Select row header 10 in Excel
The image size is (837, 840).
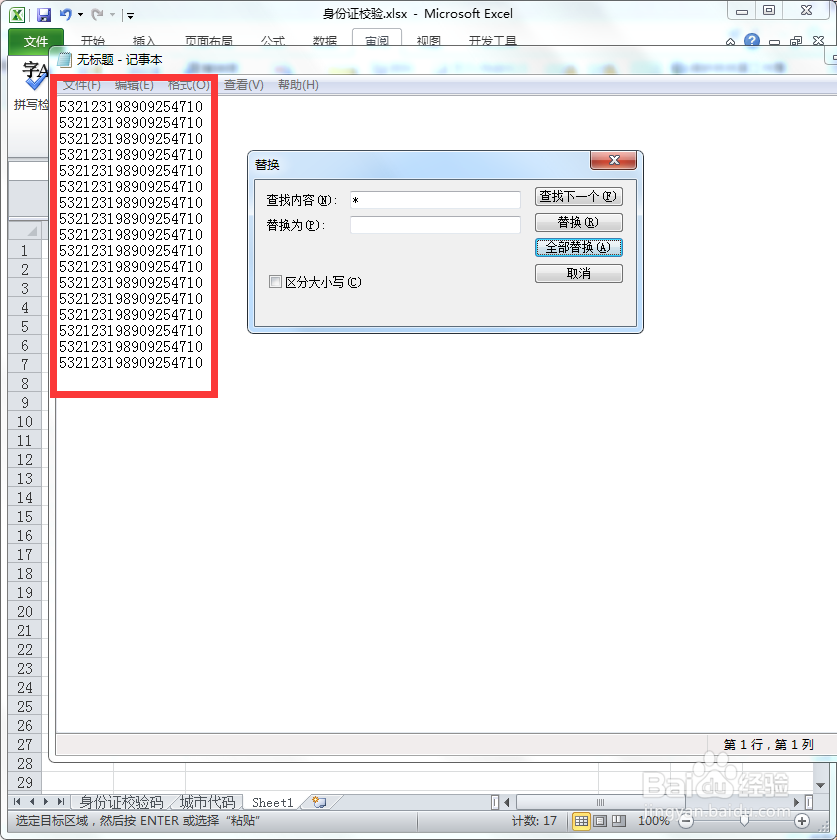[25, 422]
